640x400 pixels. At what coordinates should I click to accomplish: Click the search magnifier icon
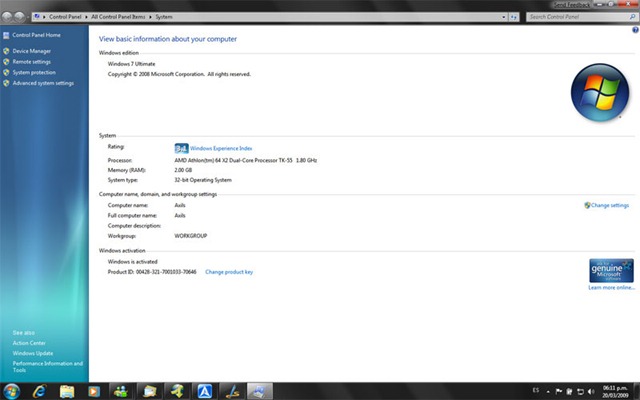632,17
